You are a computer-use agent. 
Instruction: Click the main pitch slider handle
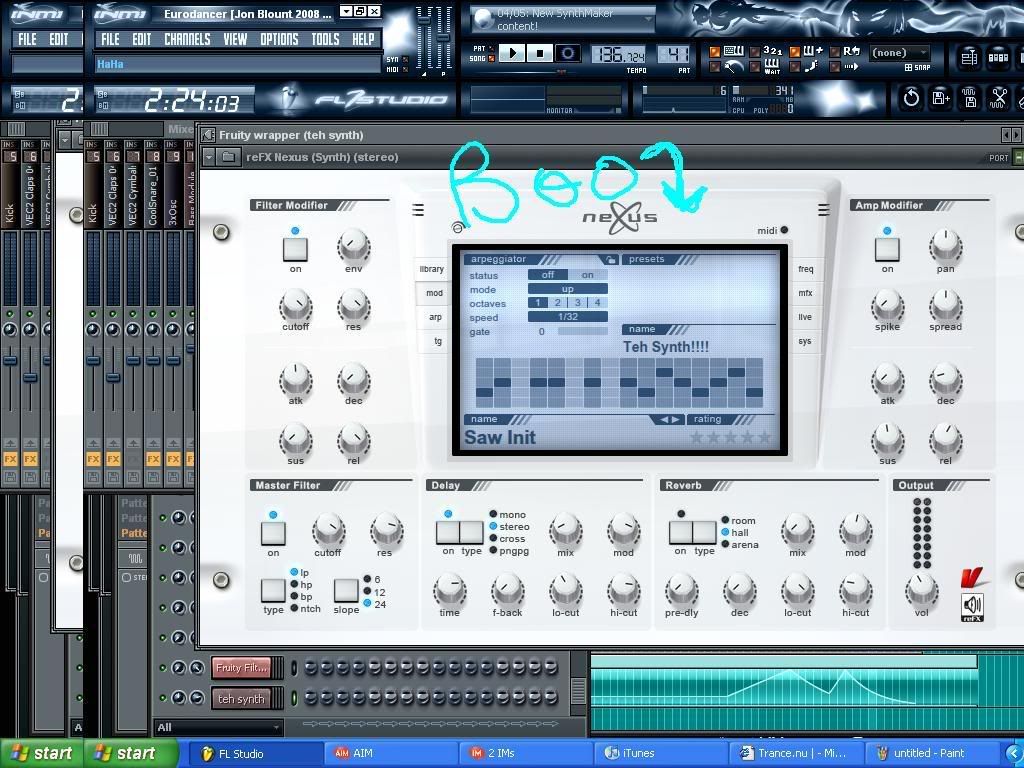coord(443,37)
